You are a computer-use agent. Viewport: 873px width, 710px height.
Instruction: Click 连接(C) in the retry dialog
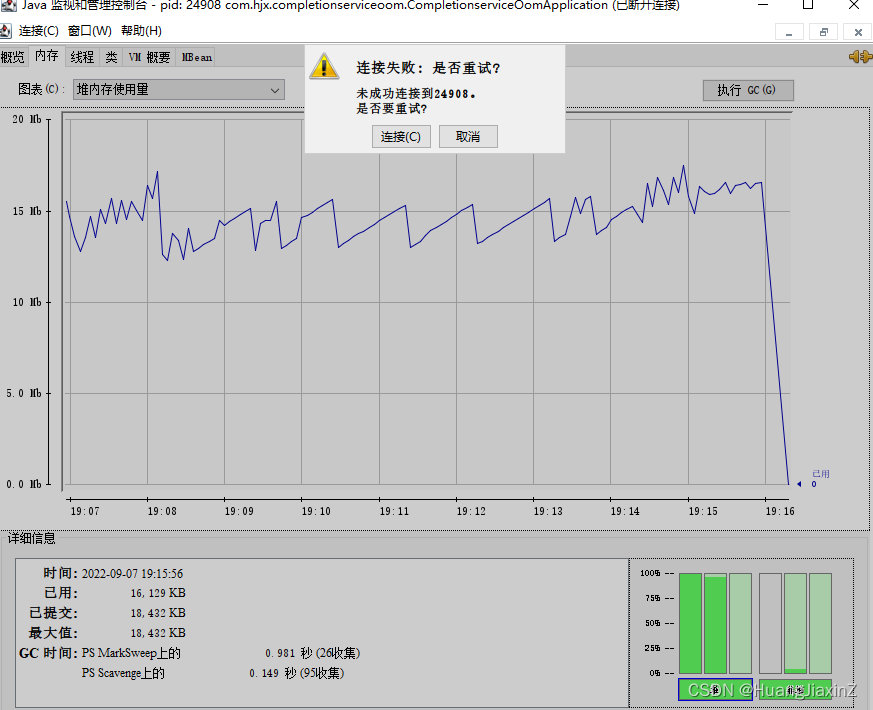(x=401, y=136)
